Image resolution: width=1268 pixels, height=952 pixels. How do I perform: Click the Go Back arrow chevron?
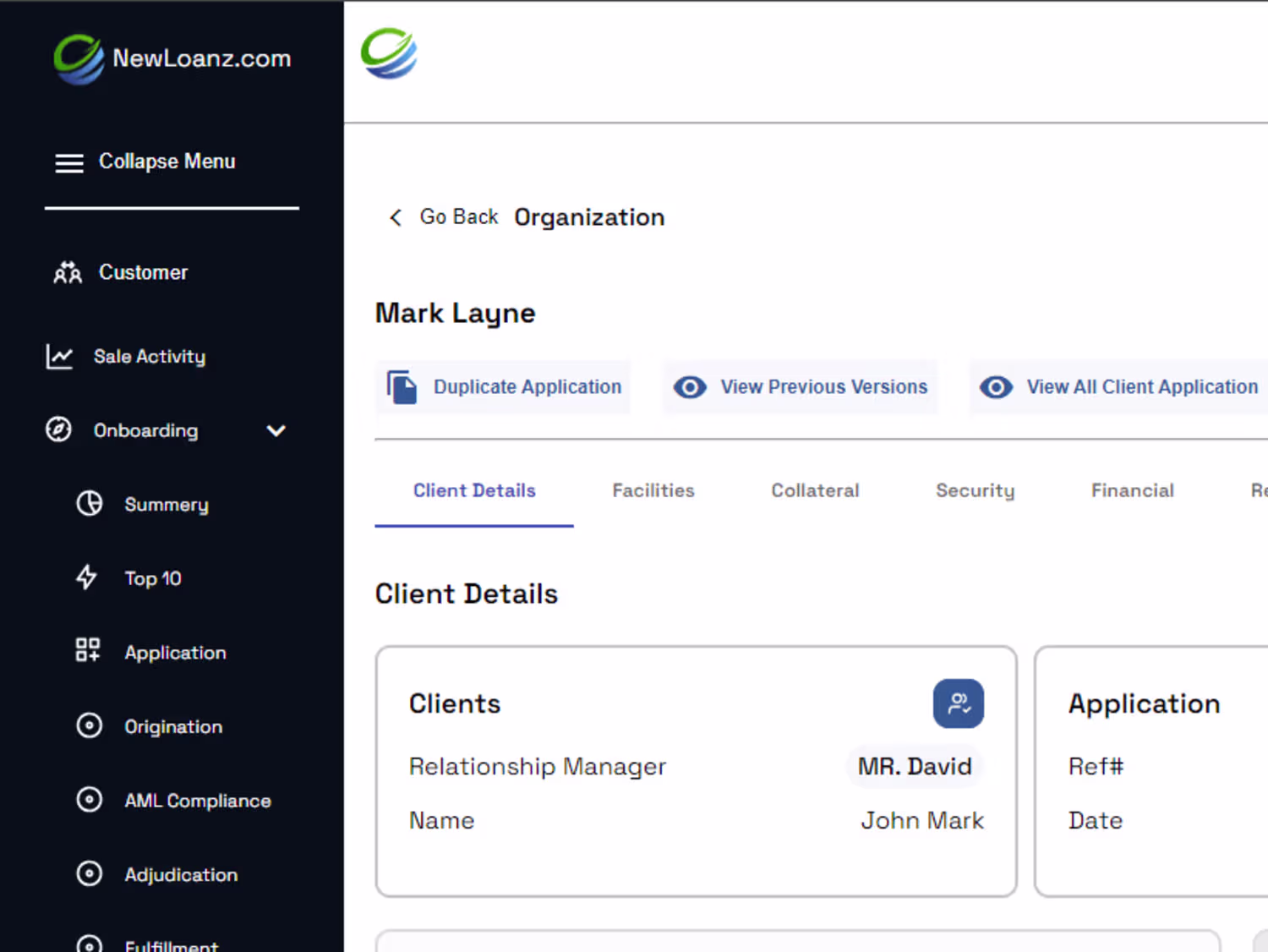pyautogui.click(x=395, y=217)
